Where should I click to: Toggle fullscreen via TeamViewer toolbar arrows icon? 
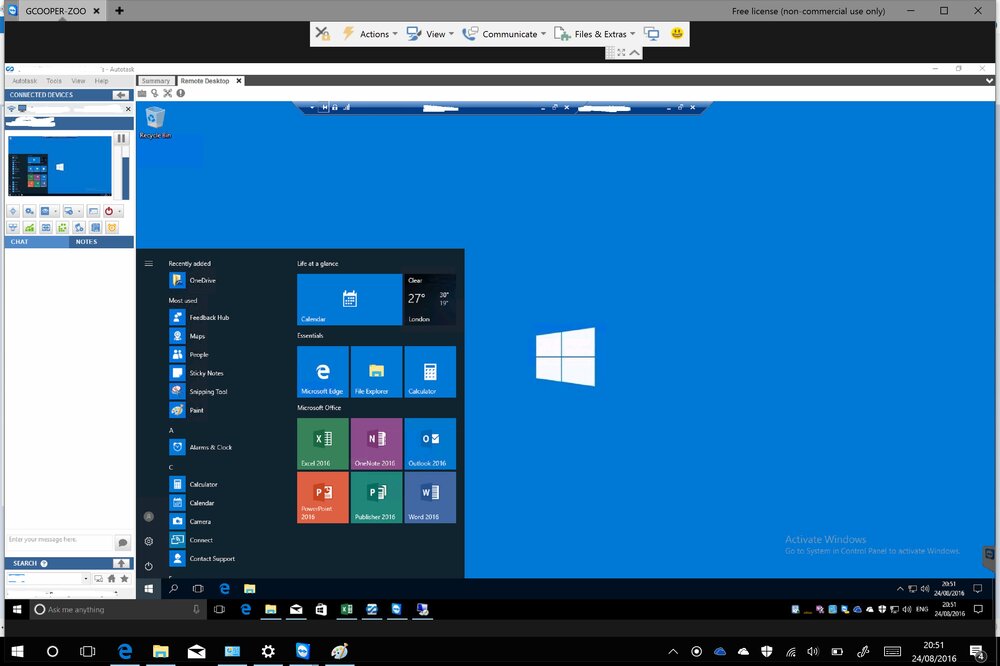click(621, 53)
